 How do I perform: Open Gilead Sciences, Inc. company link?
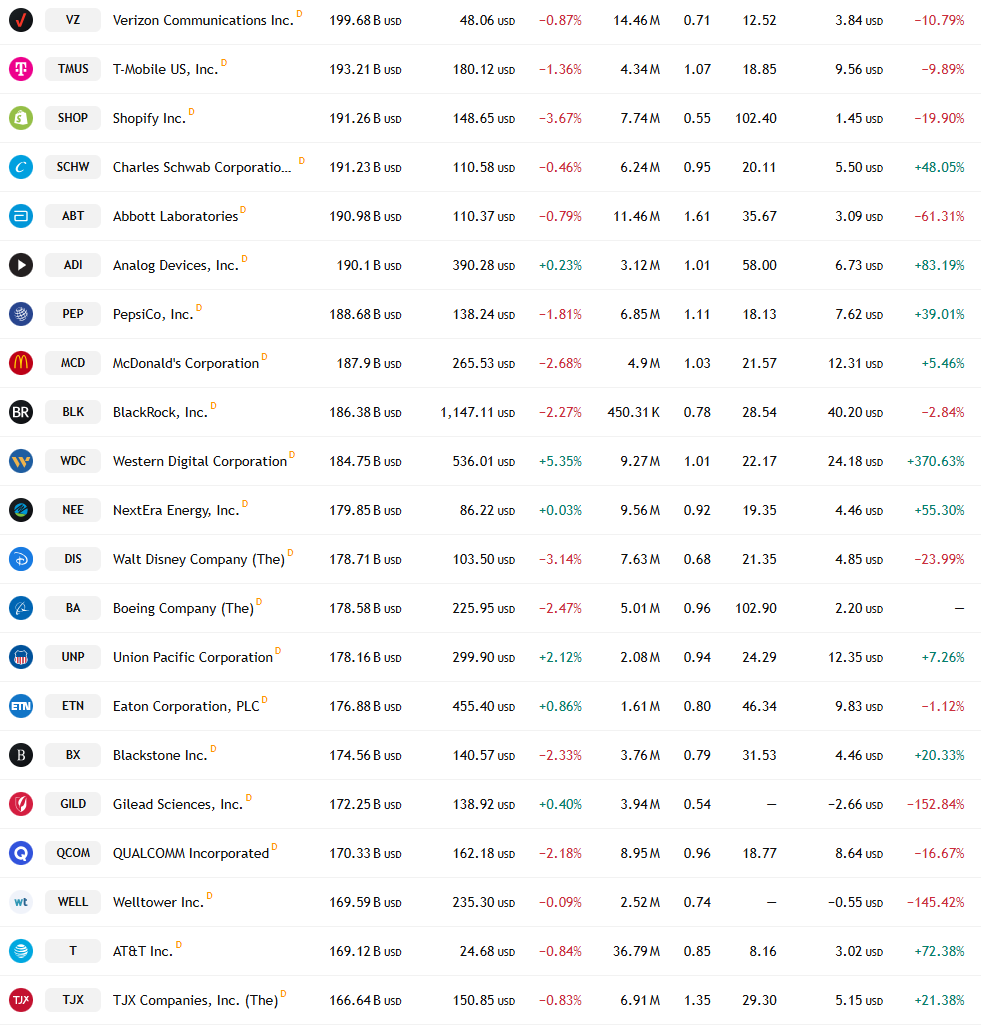178,804
